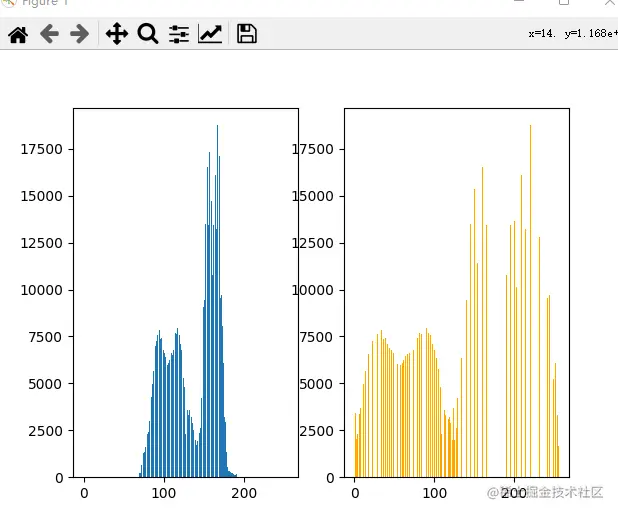
Task: Click the 7500 y-axis label on the right plot
Action: click(316, 337)
